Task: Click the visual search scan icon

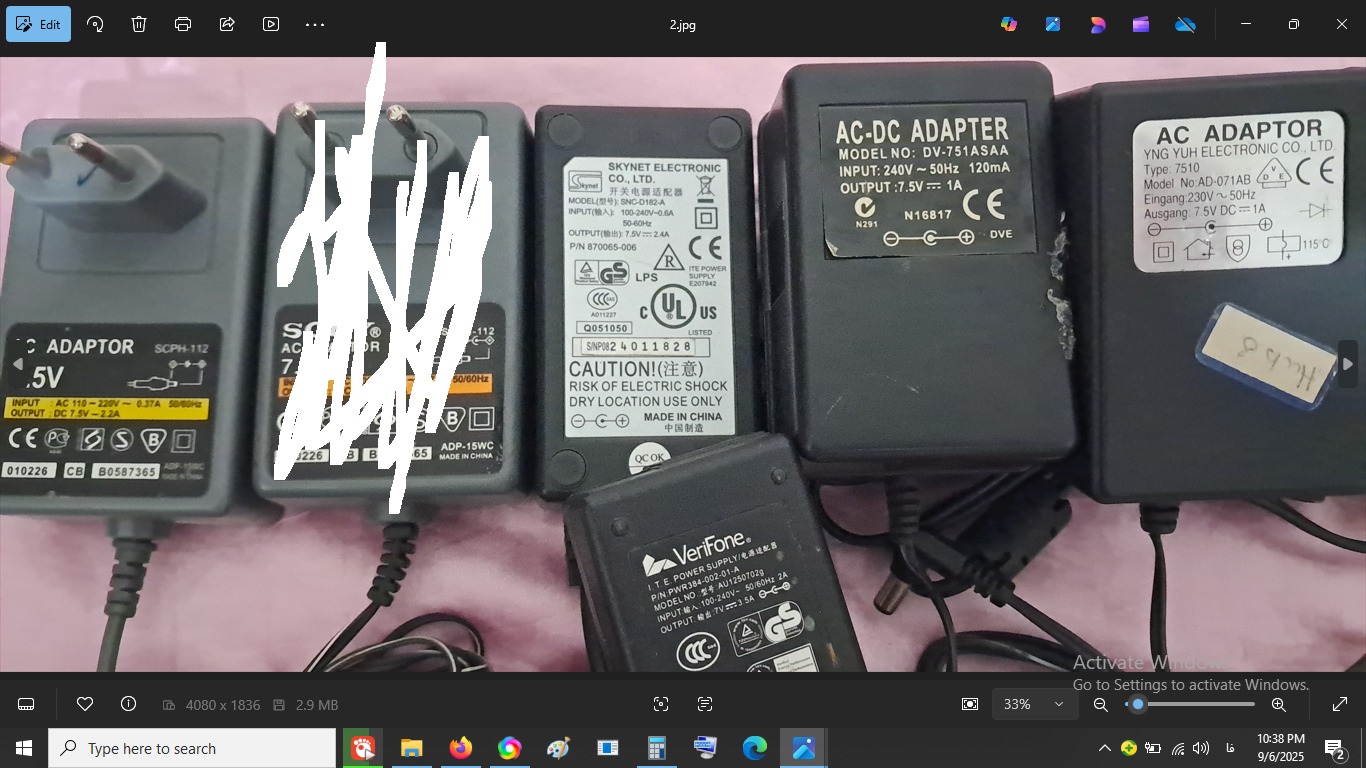Action: (661, 704)
